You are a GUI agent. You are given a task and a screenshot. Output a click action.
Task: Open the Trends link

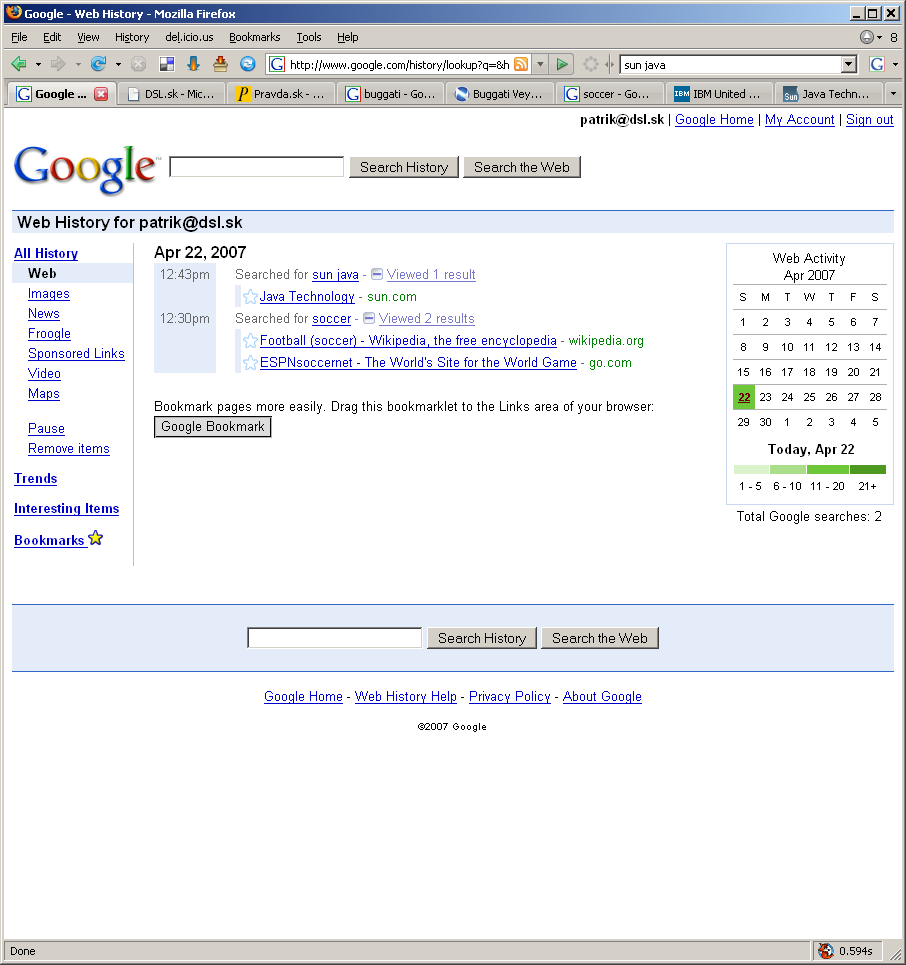(x=36, y=478)
